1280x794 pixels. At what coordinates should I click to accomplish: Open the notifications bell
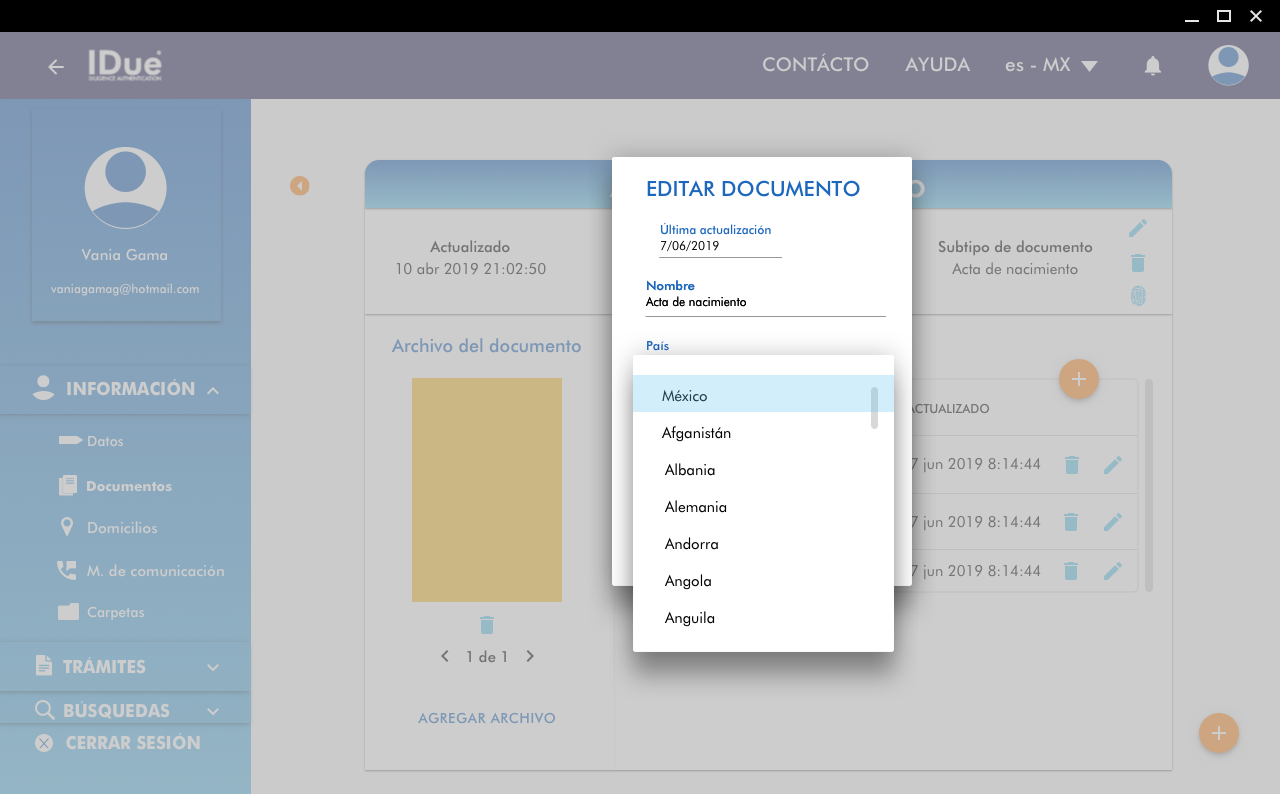(1152, 66)
